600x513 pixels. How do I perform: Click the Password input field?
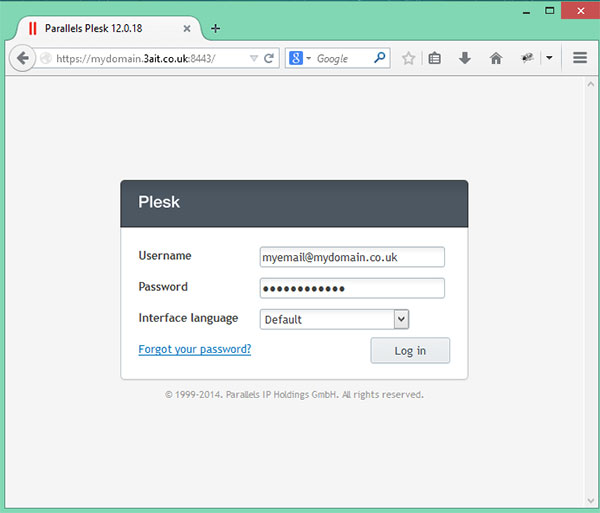click(x=352, y=288)
